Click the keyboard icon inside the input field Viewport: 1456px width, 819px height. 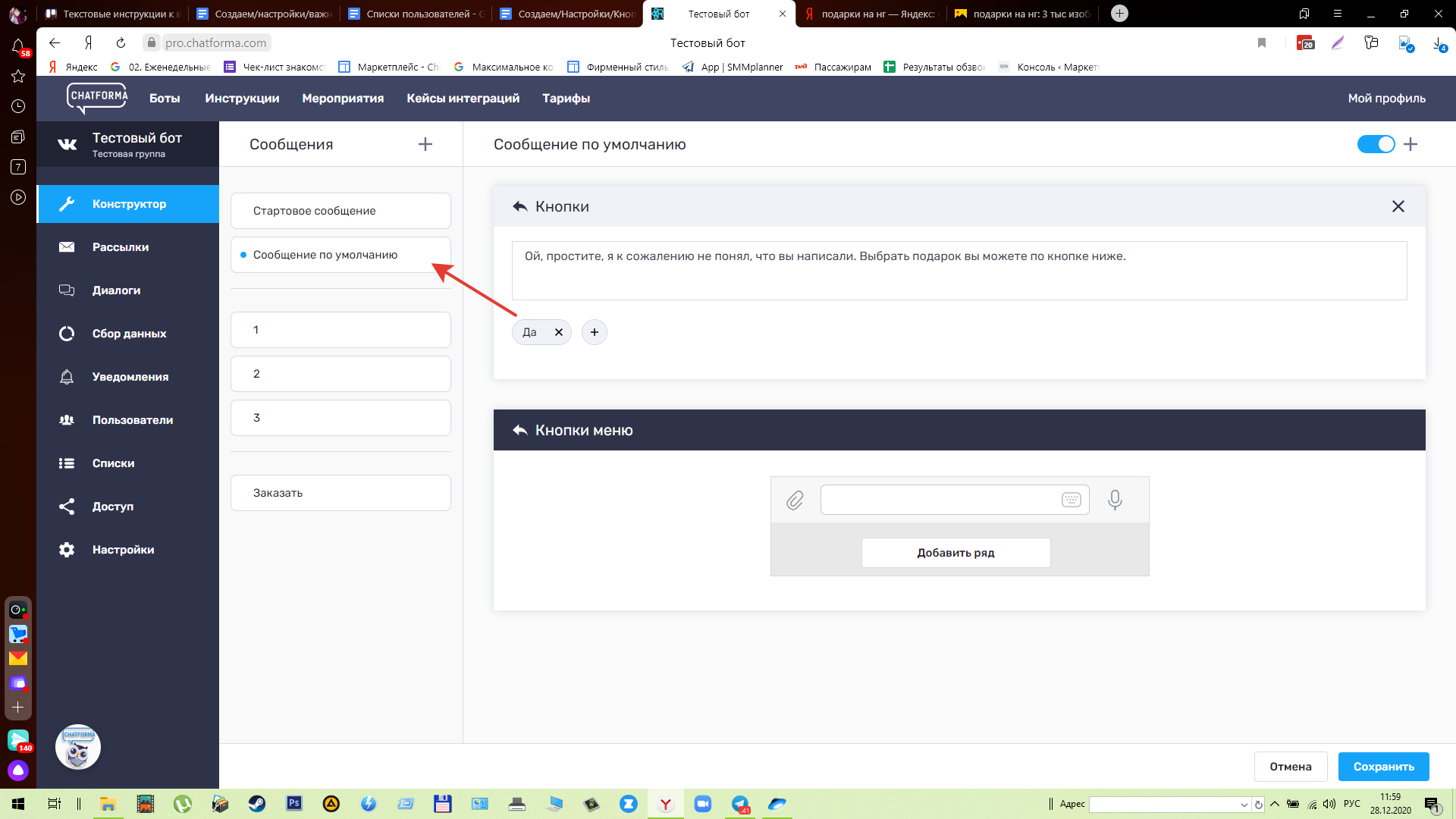click(x=1071, y=500)
